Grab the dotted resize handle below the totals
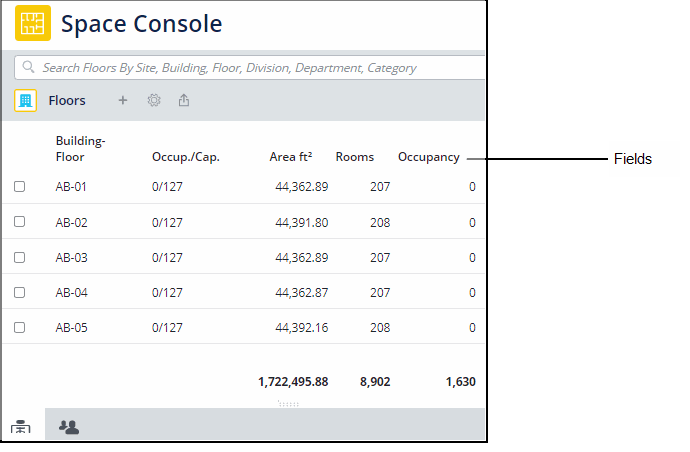This screenshot has width=690, height=452. click(x=288, y=403)
